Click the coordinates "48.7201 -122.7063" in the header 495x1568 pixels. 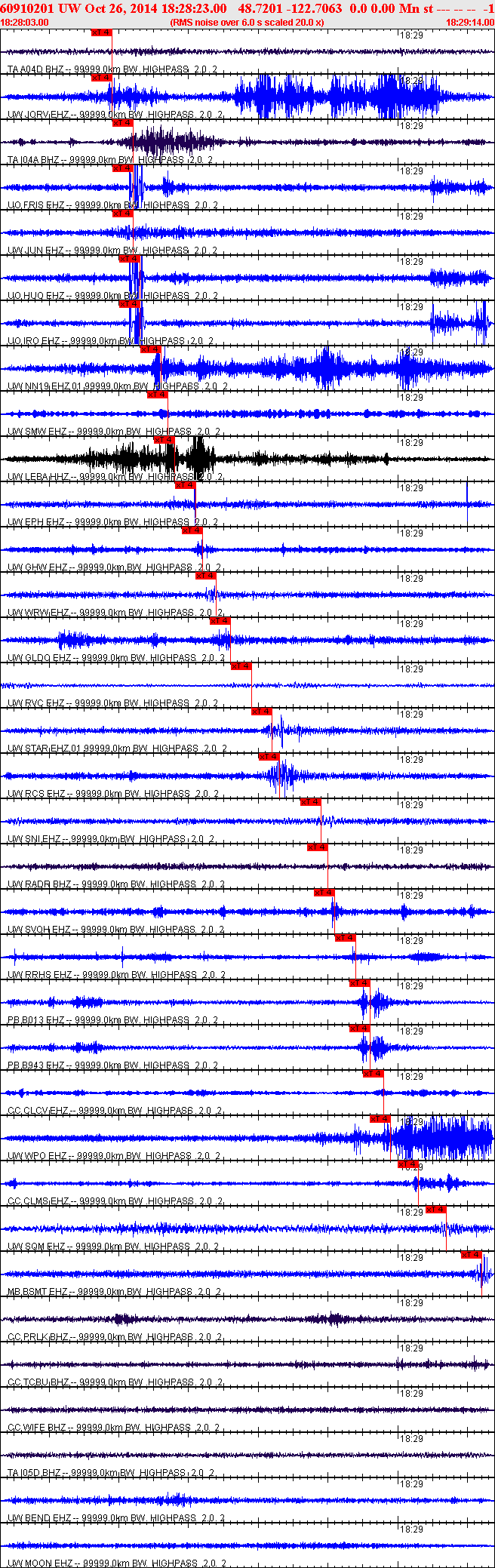[x=290, y=8]
